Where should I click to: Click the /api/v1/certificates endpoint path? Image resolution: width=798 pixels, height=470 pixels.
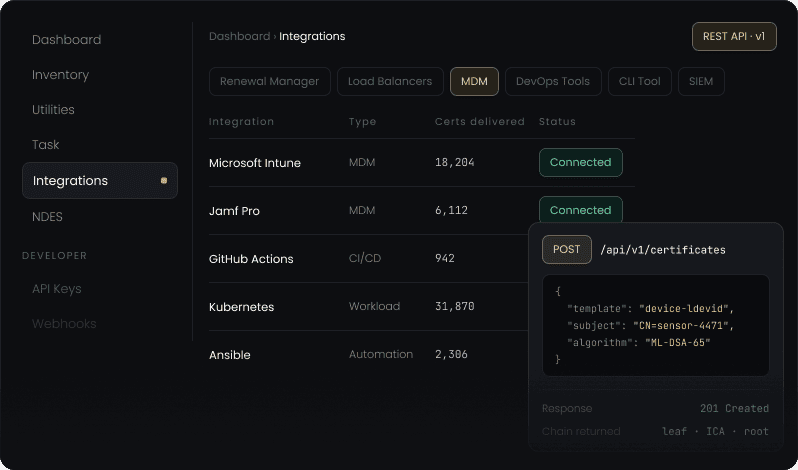click(663, 250)
